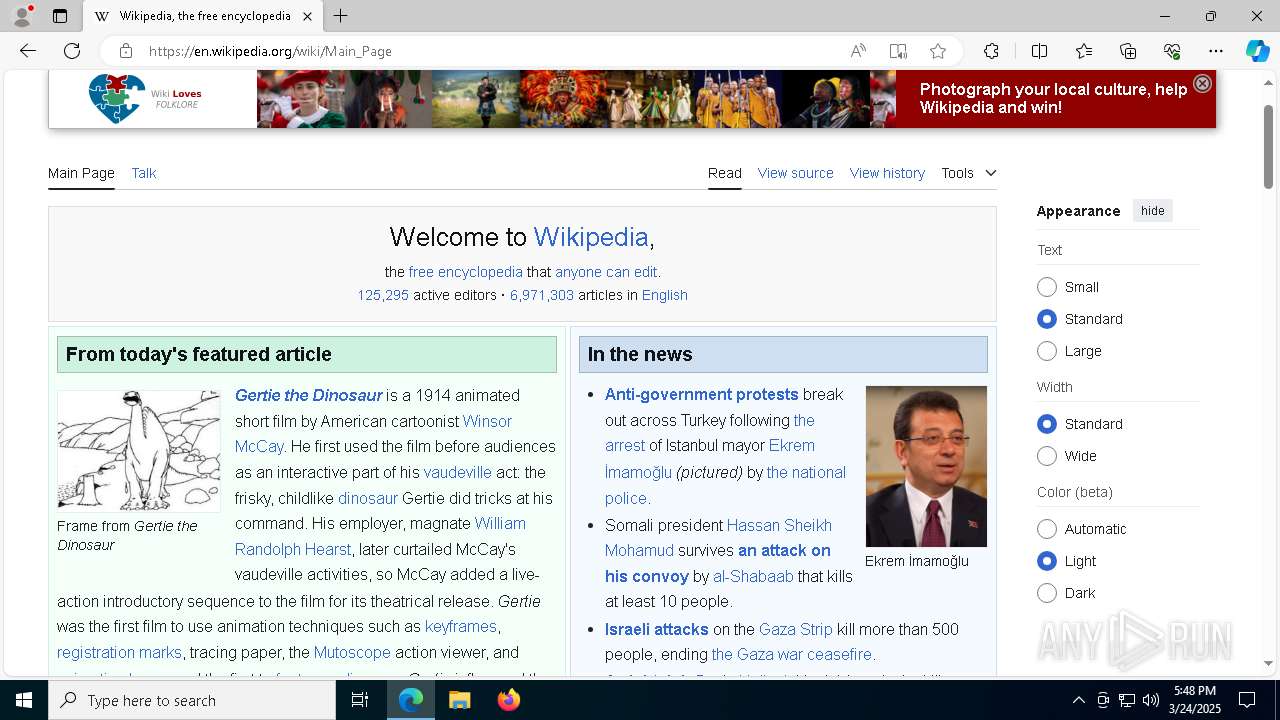Open Windows Start menu
1280x720 pixels.
[24, 700]
